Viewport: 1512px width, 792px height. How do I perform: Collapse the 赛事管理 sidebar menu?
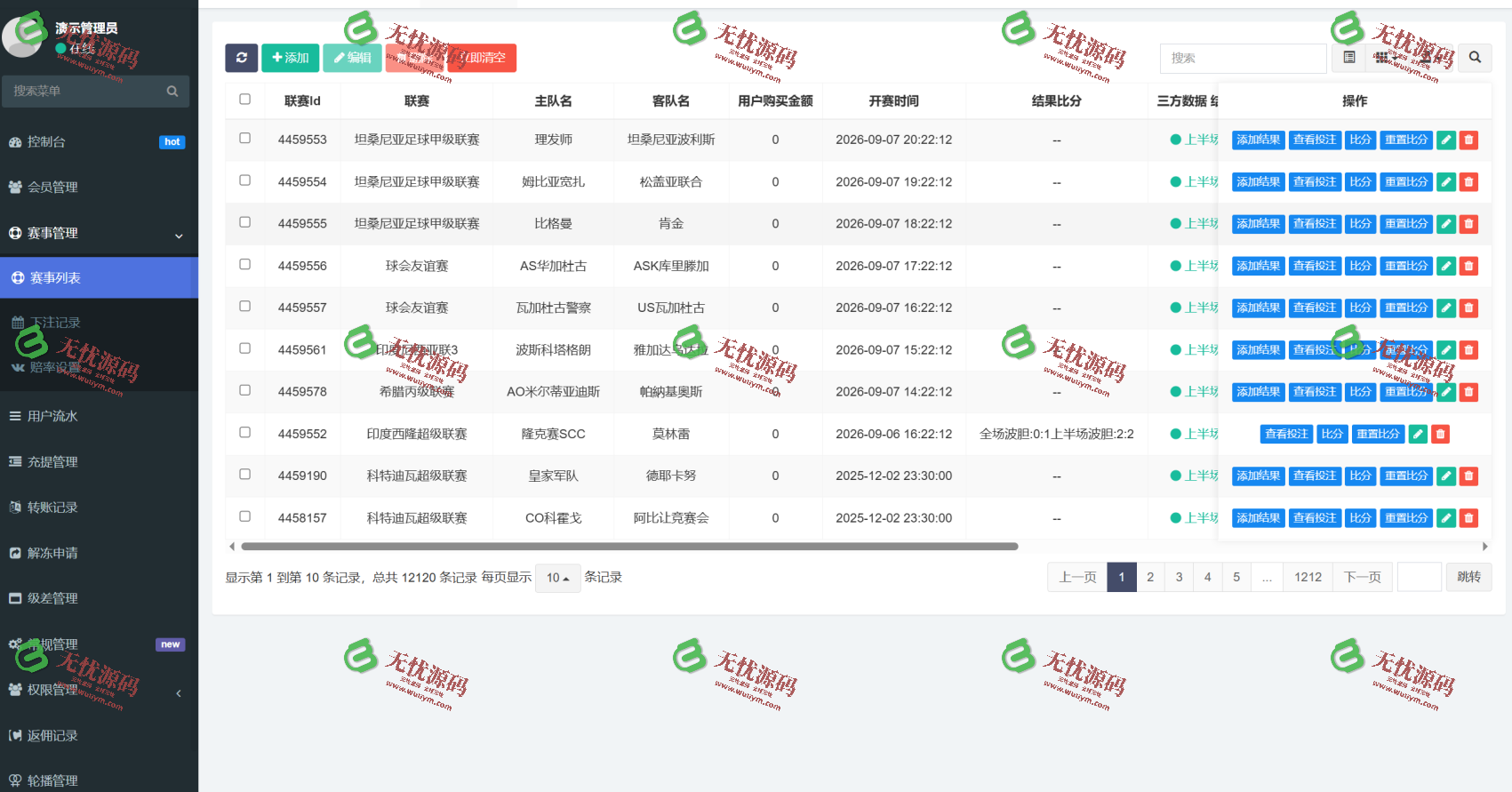coord(99,233)
